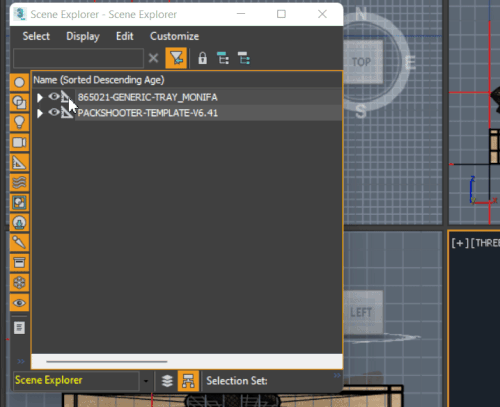Open the Scene Explorer name dropdown arrow
The width and height of the screenshot is (500, 407).
pos(146,381)
